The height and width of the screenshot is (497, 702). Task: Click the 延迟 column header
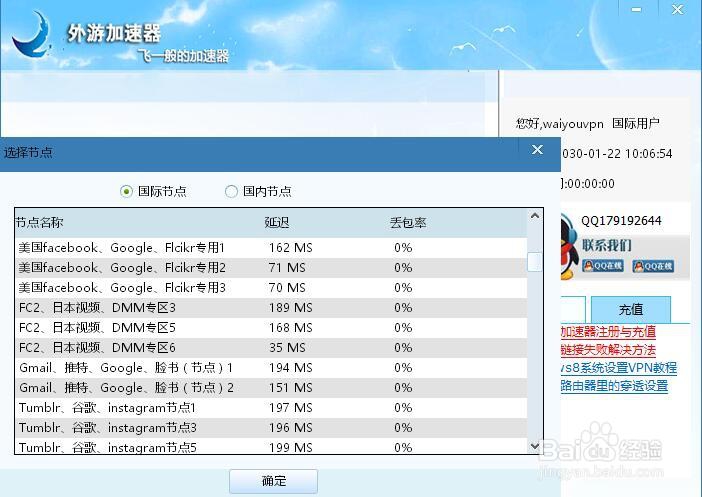[x=277, y=223]
